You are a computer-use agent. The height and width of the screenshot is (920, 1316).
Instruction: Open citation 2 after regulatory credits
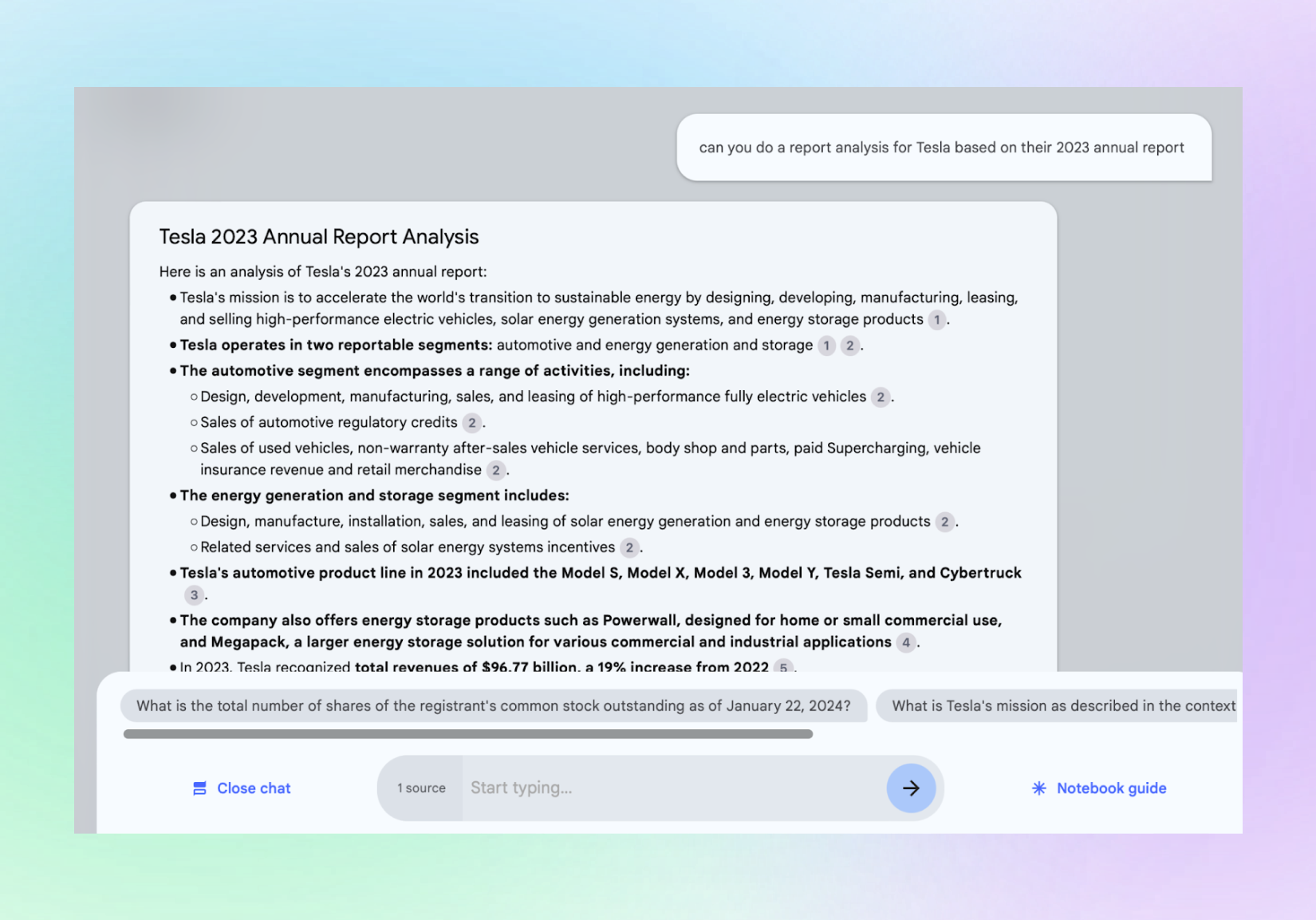472,423
